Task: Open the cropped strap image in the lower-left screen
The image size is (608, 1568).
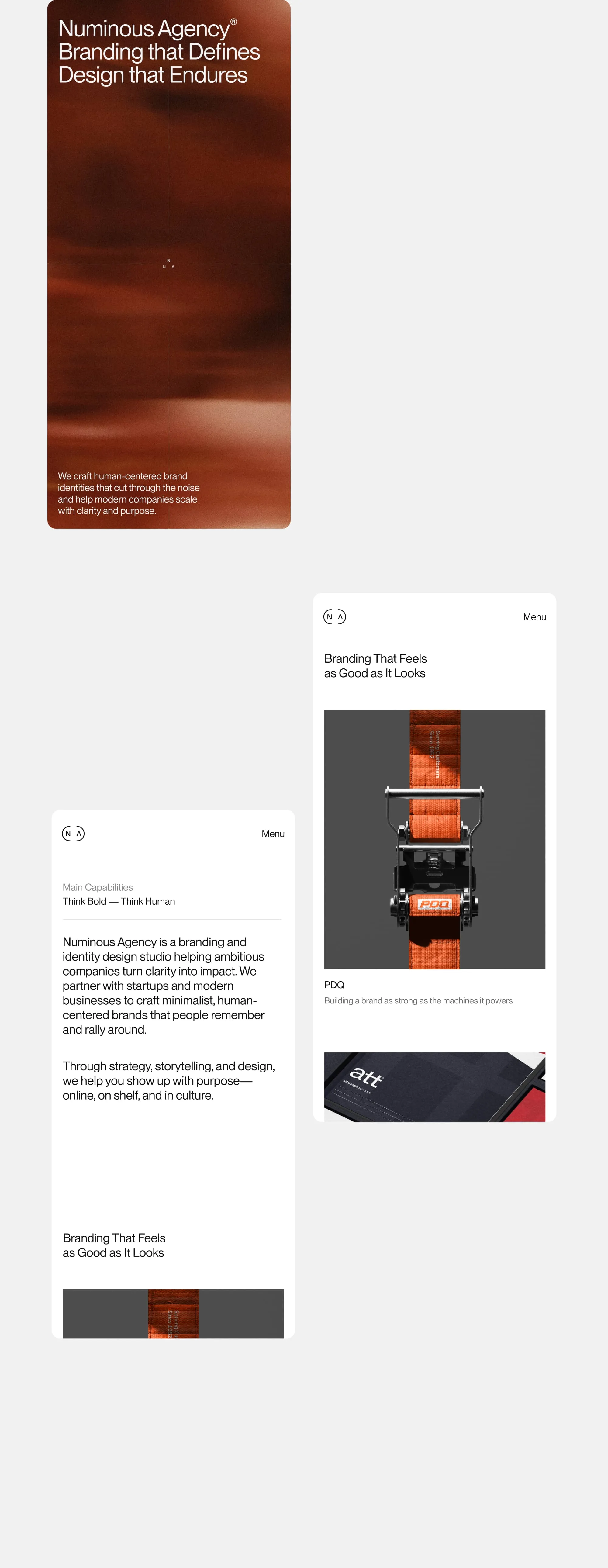Action: [x=174, y=1313]
